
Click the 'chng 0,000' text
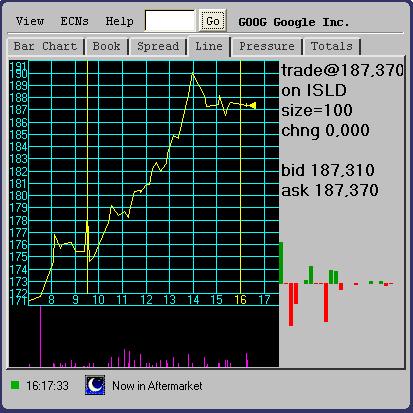coord(325,130)
